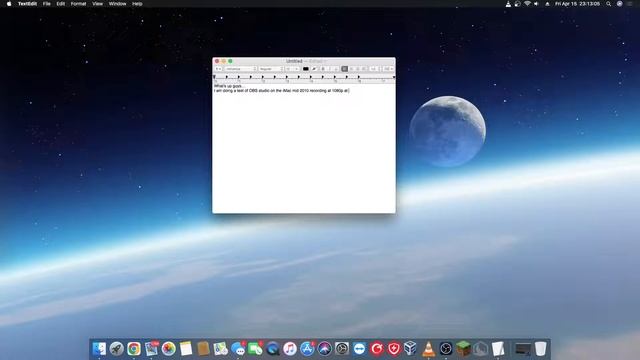Viewport: 640px width, 360px height.
Task: Open TextEdit icon in the dock
Action: pos(498,349)
